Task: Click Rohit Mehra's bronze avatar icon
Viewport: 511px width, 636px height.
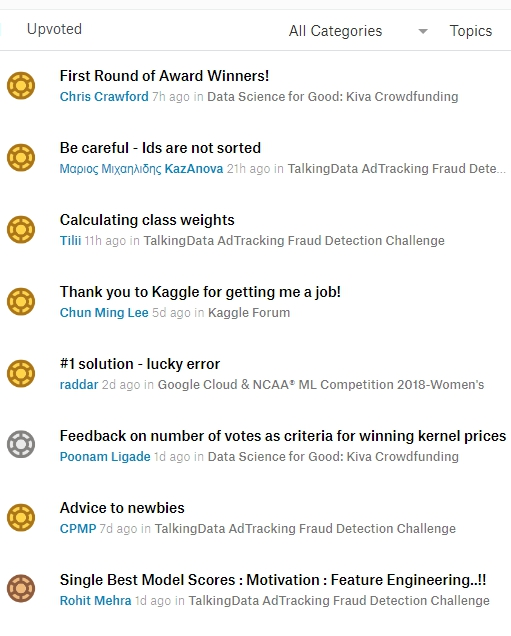Action: (x=21, y=589)
